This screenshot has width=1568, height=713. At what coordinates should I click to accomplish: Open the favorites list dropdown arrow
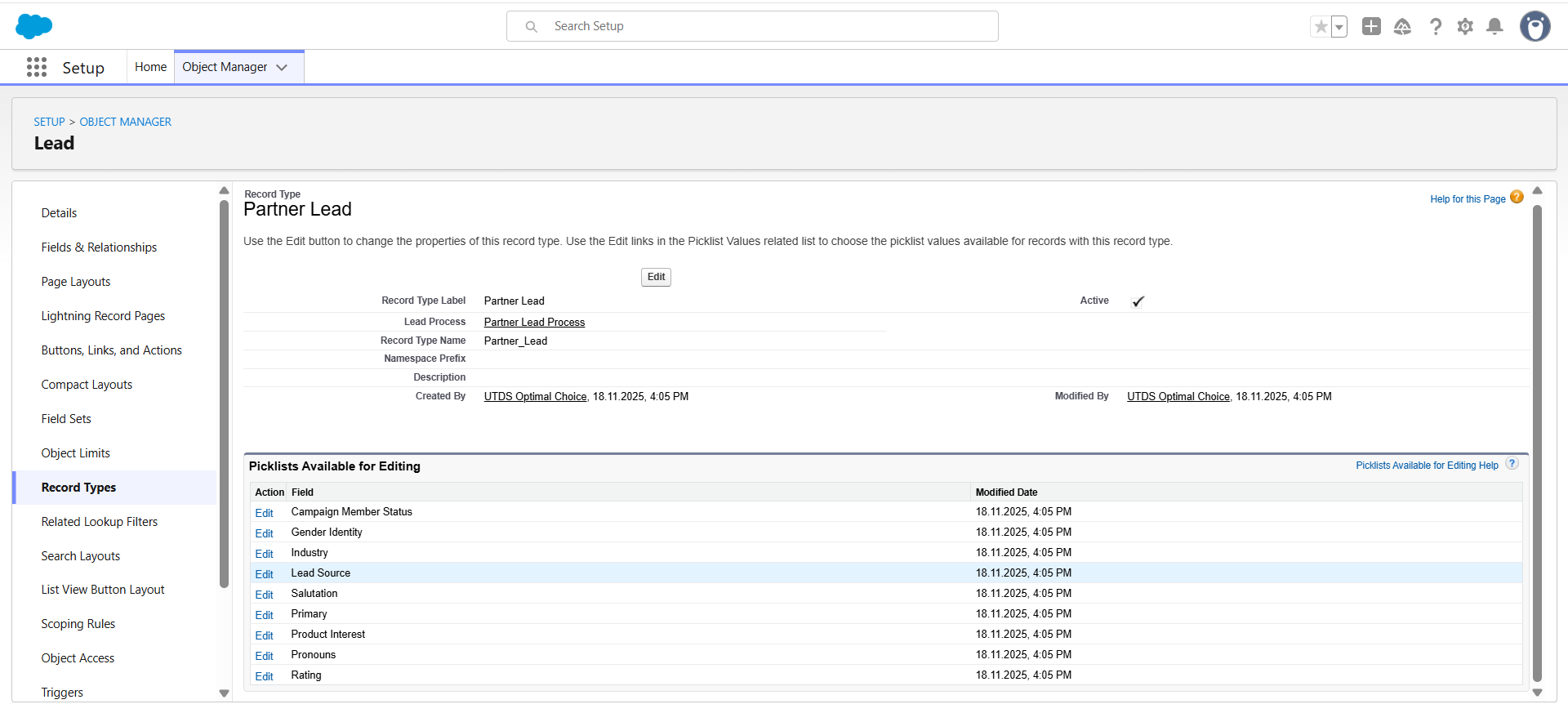tap(1339, 27)
